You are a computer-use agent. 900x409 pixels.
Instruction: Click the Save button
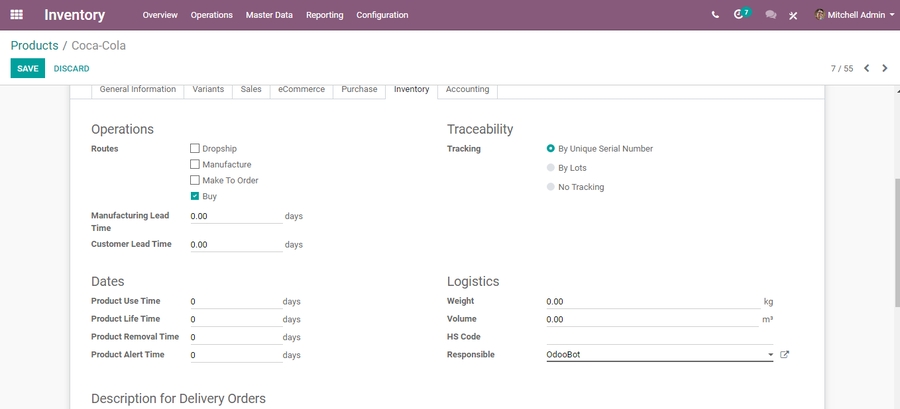click(28, 69)
